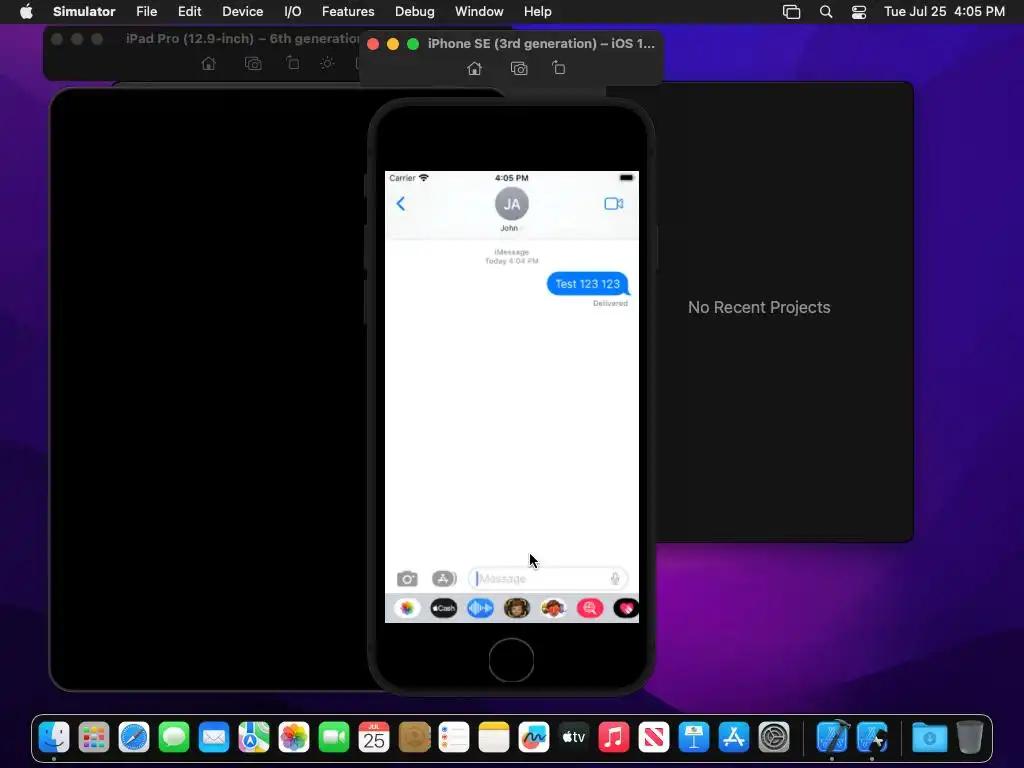Take a screenshot of the iPhone SE simulator
This screenshot has width=1024, height=768.
point(519,69)
